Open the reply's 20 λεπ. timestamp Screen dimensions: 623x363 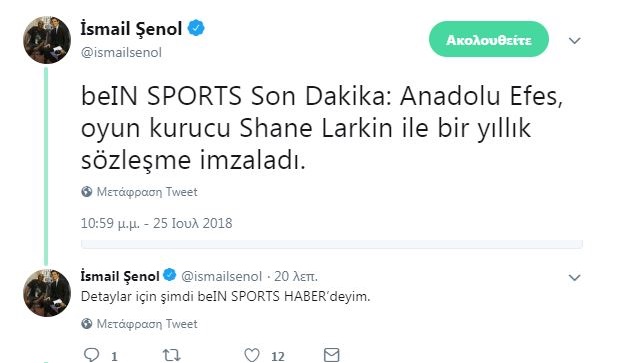tap(296, 276)
